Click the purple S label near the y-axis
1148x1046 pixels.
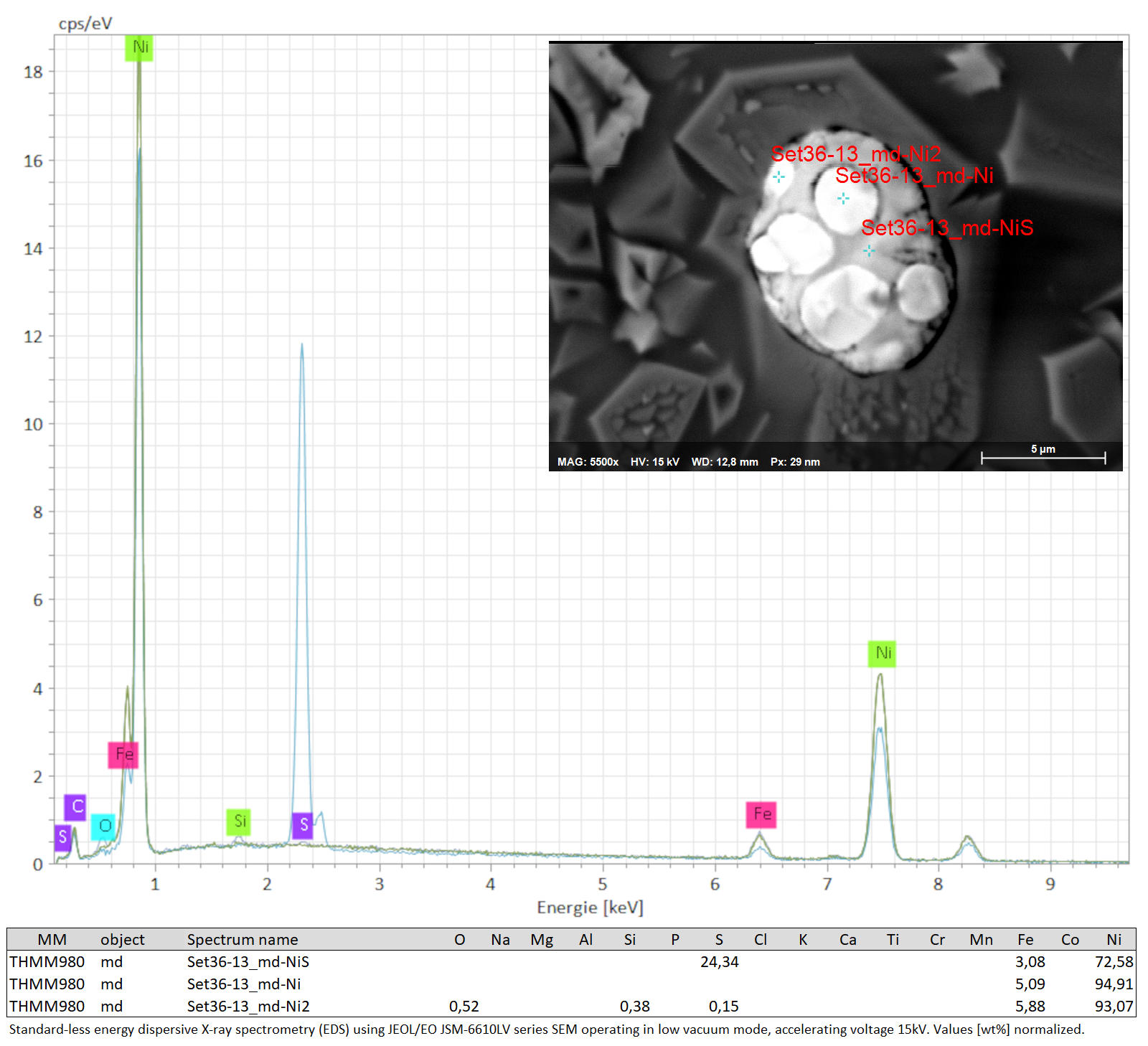pyautogui.click(x=63, y=837)
